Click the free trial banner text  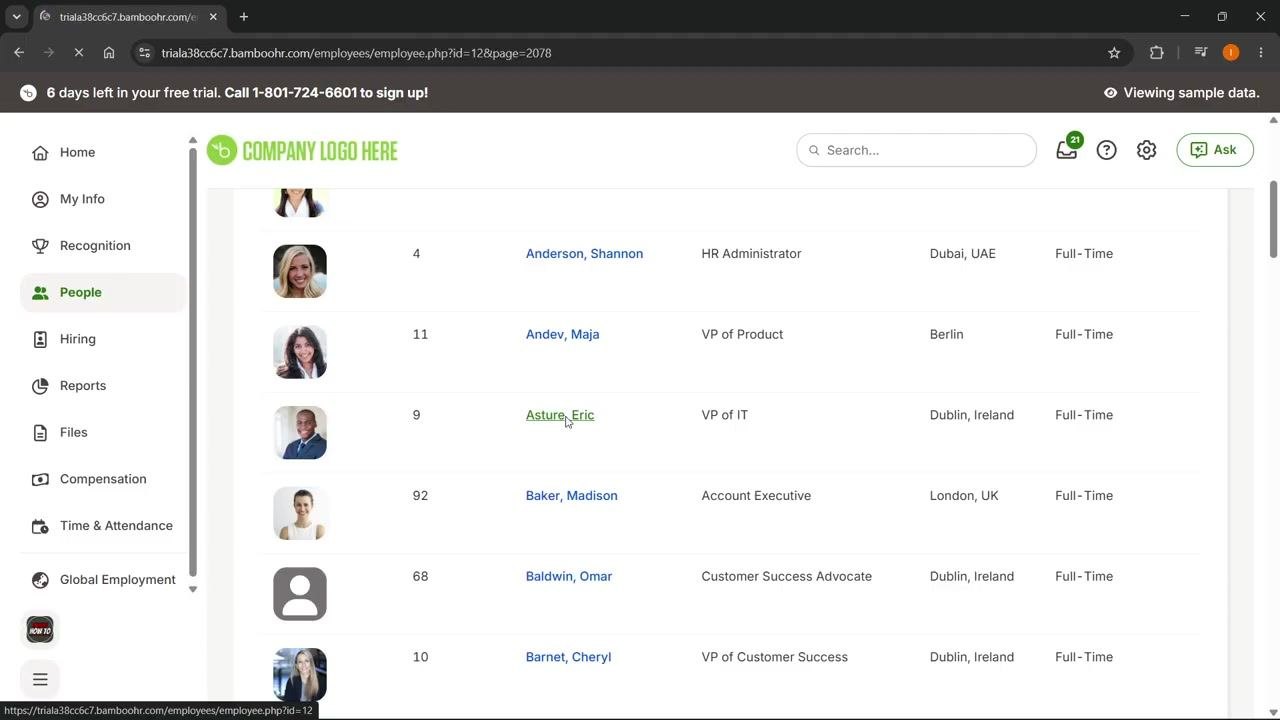pyautogui.click(x=237, y=93)
